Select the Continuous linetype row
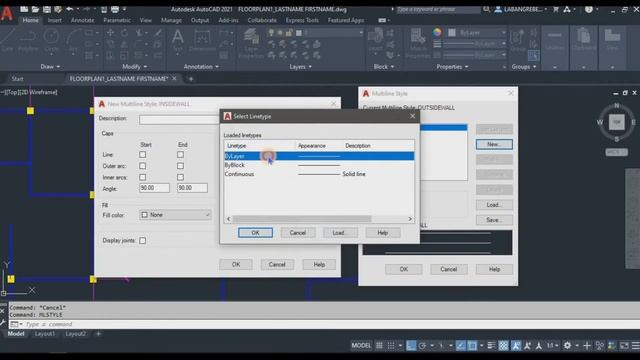This screenshot has height=360, width=640. (x=319, y=174)
